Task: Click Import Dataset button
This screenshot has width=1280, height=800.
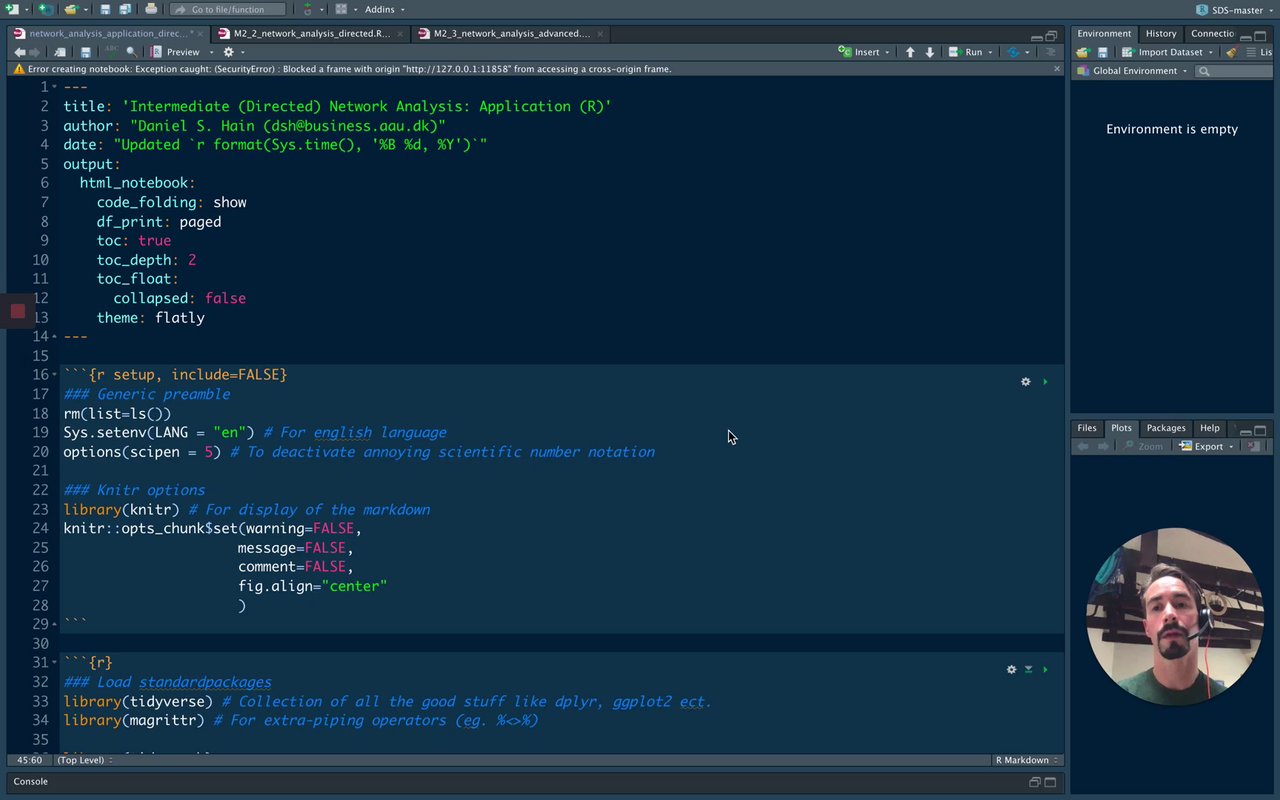Action: coord(1170,52)
